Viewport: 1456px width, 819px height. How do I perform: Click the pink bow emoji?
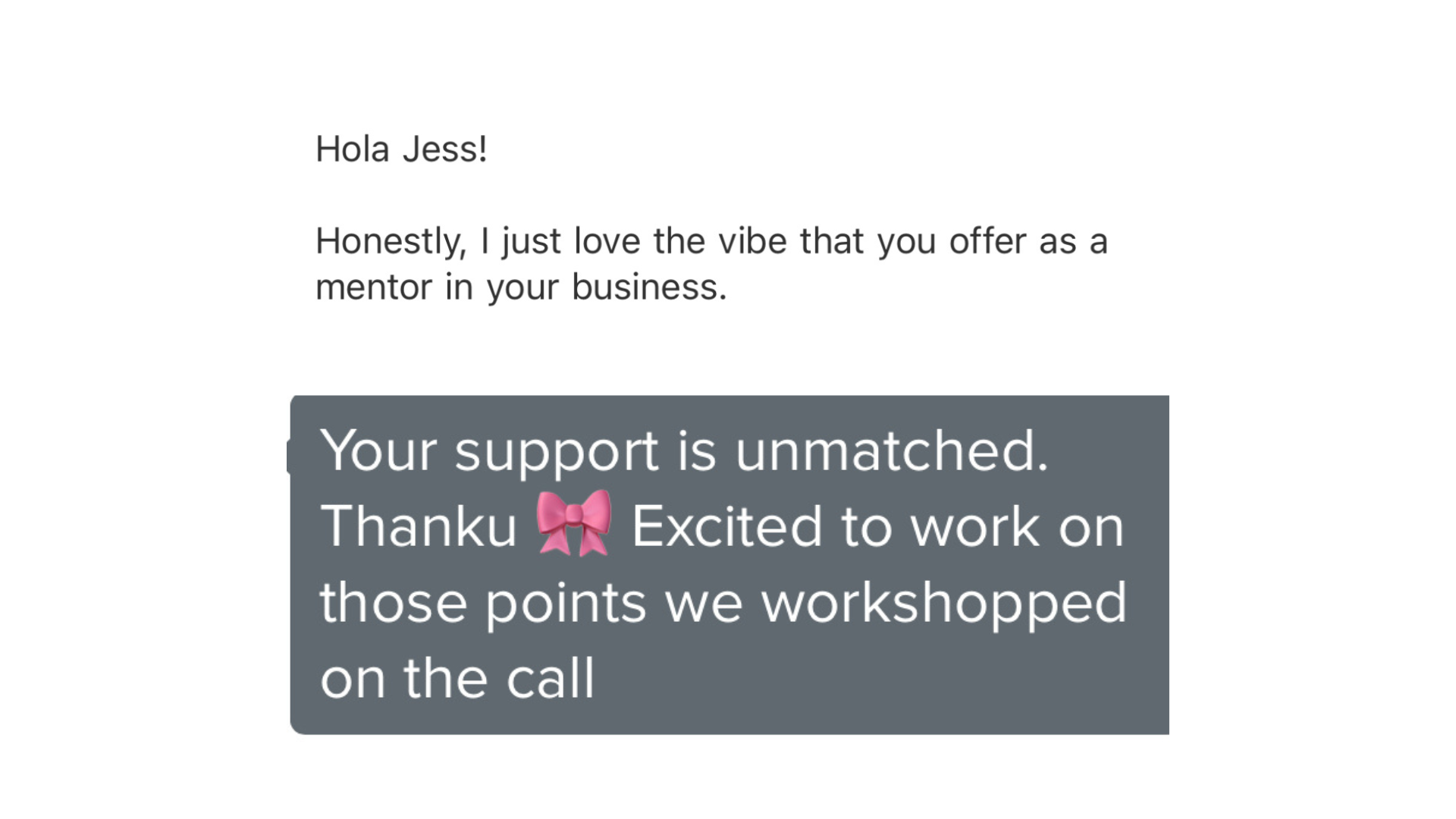(573, 523)
